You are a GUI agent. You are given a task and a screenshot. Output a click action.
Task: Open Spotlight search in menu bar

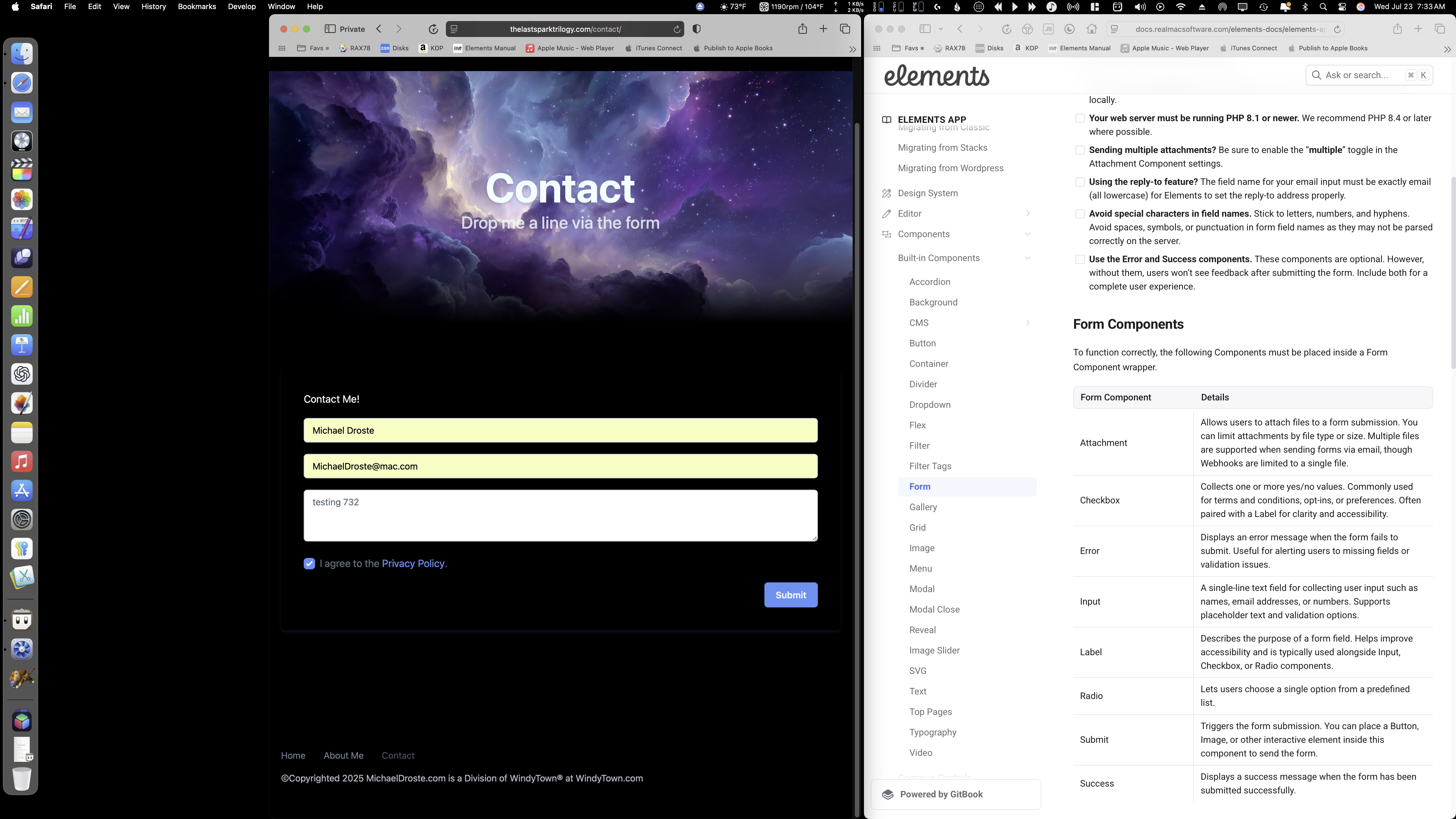click(x=1323, y=7)
